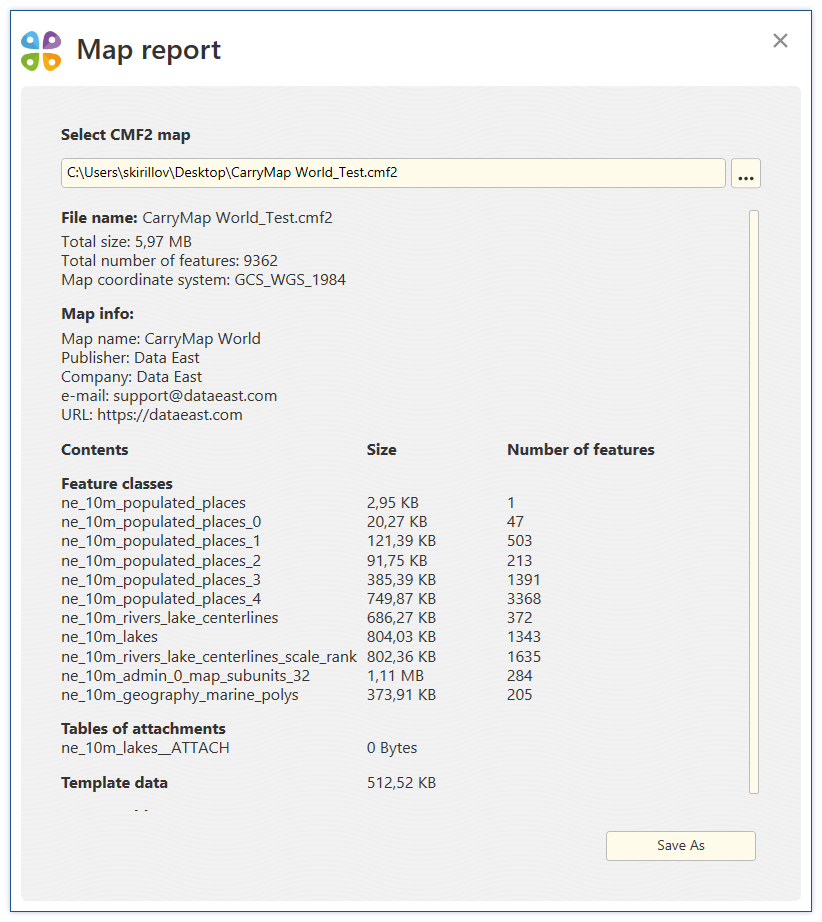
Task: Click the Save As button
Action: click(681, 846)
